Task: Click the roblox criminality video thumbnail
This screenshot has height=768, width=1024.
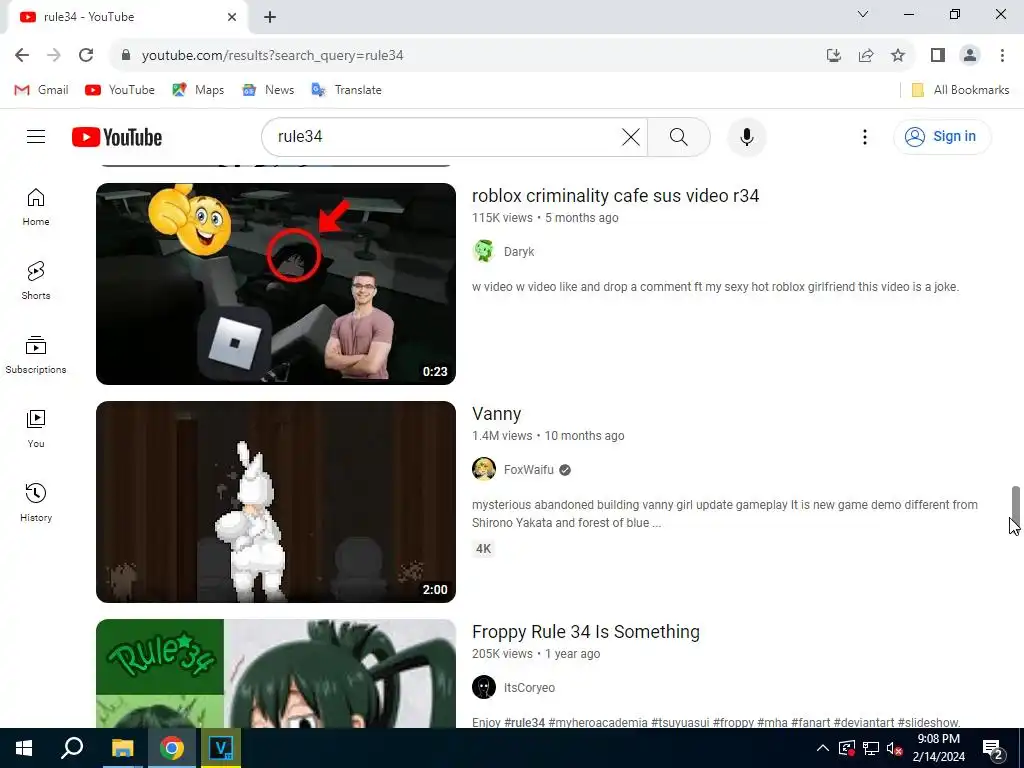Action: (x=276, y=284)
